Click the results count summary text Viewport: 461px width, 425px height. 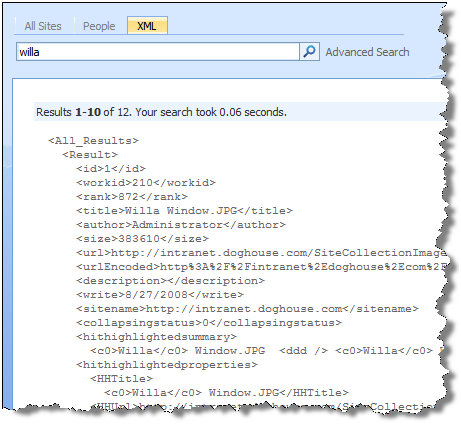click(161, 112)
